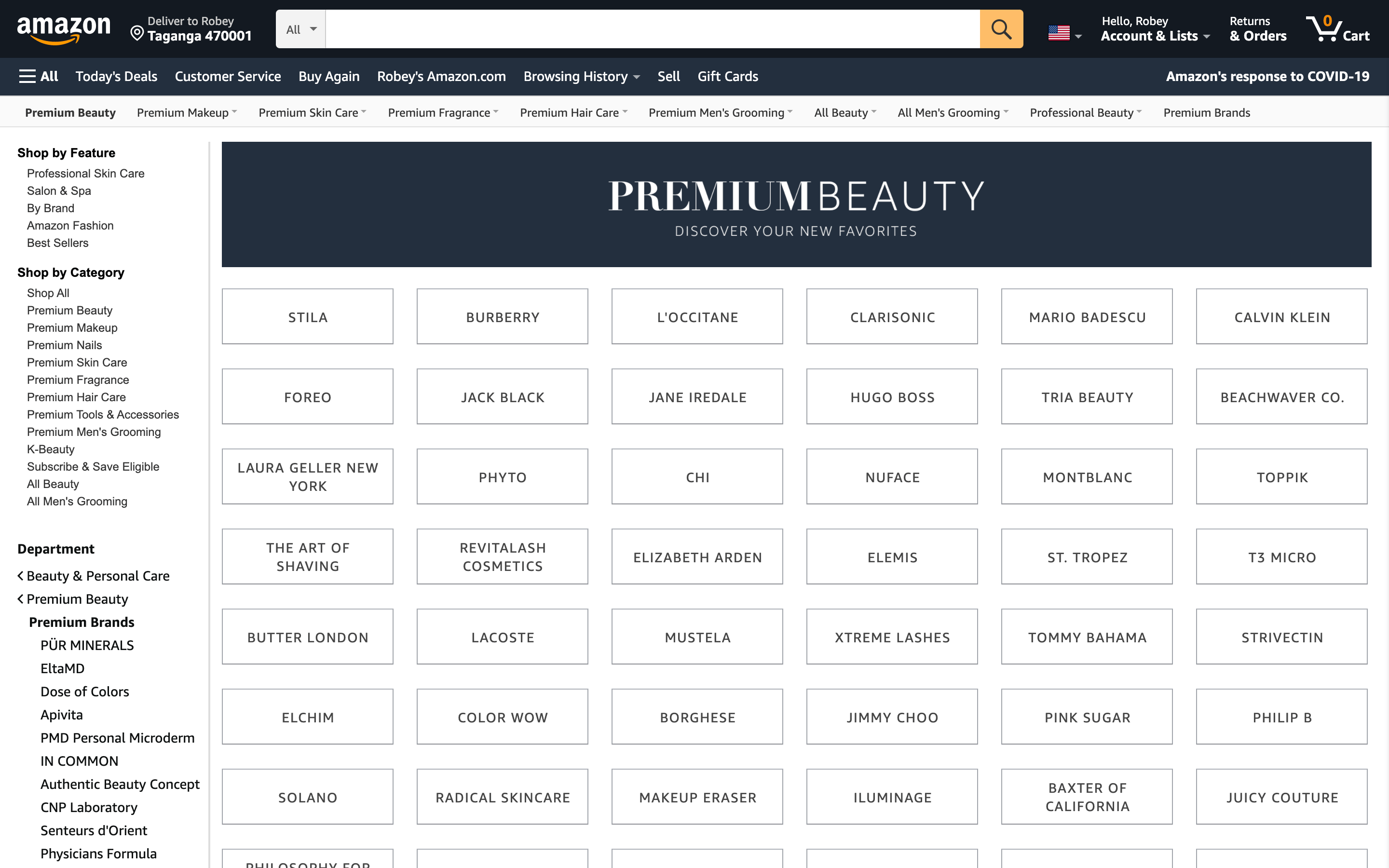Open the T3 MICRO brand tile
Screen dimensions: 1389x868
tap(1281, 557)
